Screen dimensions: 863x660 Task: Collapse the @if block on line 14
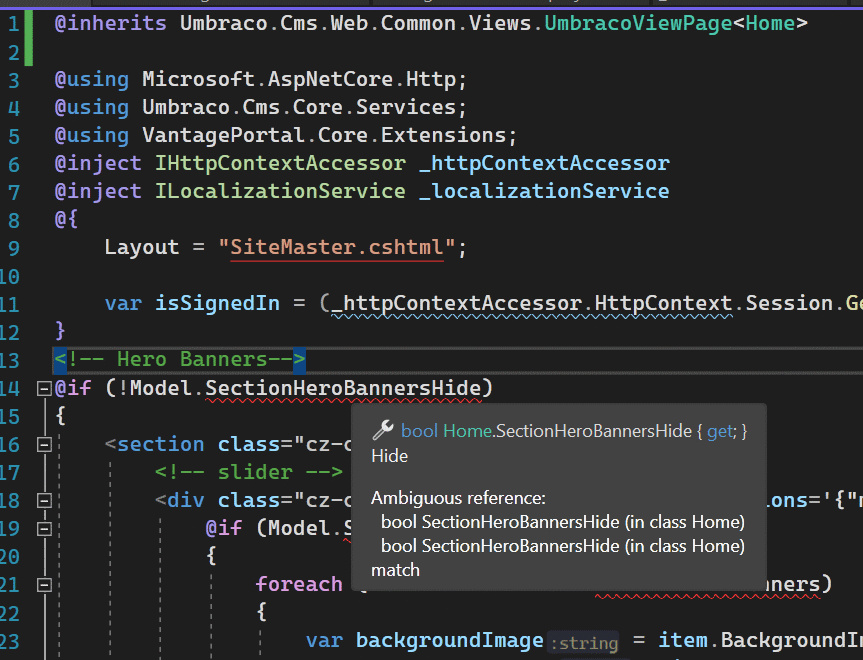click(x=44, y=389)
